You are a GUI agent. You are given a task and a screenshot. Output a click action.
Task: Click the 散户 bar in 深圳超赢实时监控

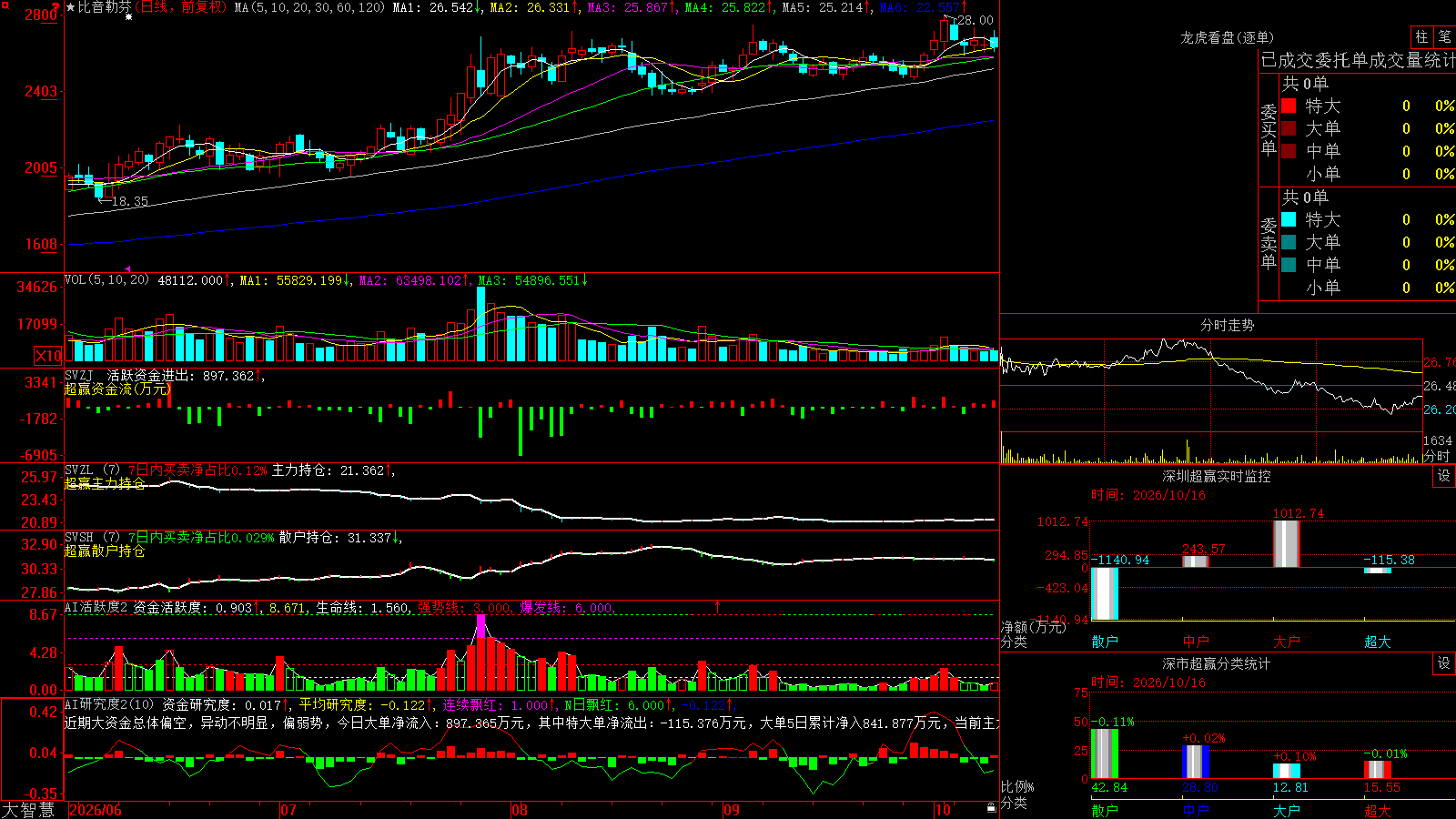(x=1105, y=593)
